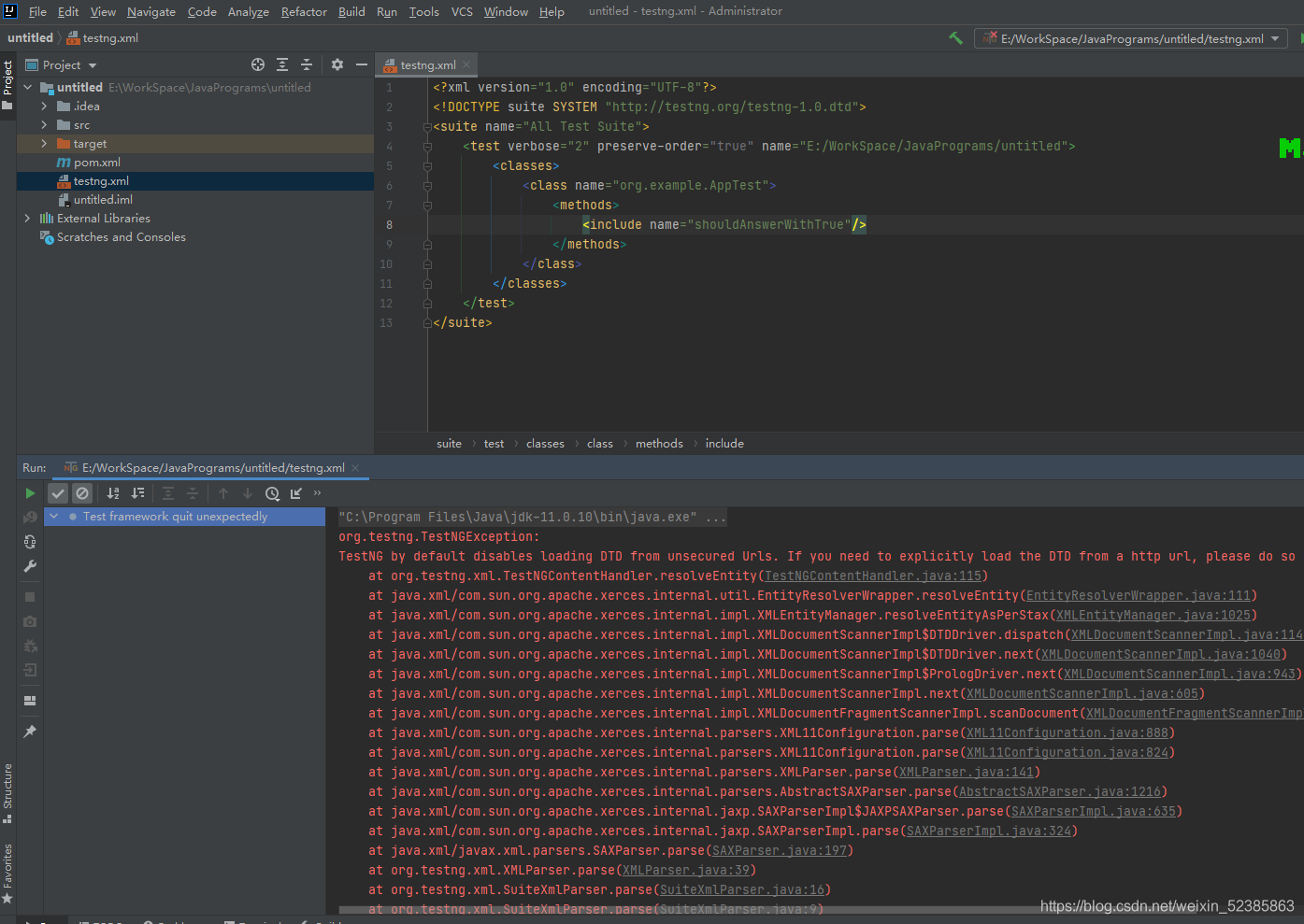1304x924 pixels.
Task: Sort test results alphabetically
Action: (113, 493)
